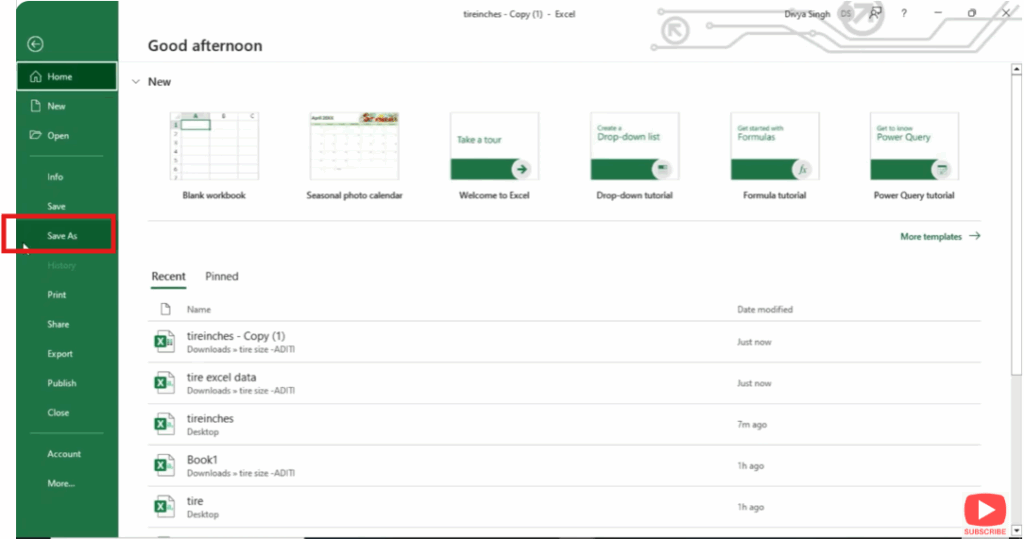Click the Open folder icon in the sidebar
The image size is (1024, 539).
pos(36,135)
